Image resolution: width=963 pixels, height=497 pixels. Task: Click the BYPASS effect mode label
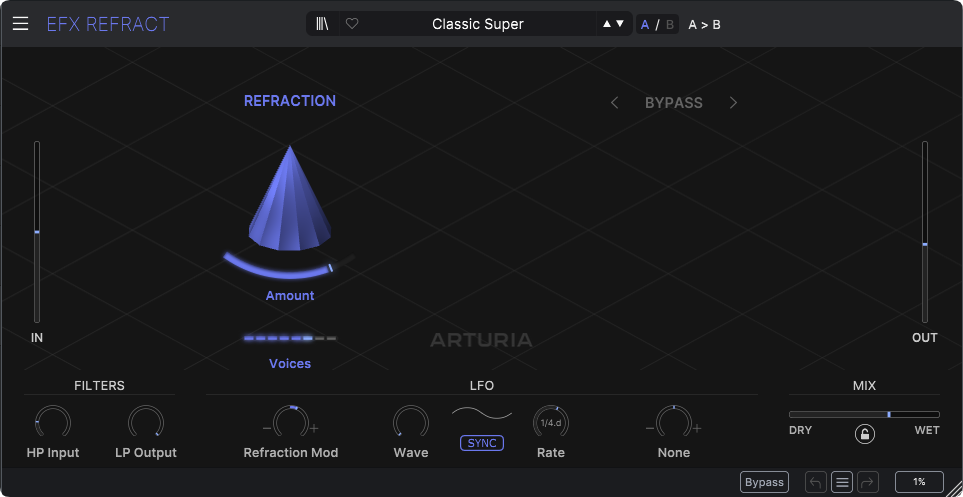click(x=674, y=103)
